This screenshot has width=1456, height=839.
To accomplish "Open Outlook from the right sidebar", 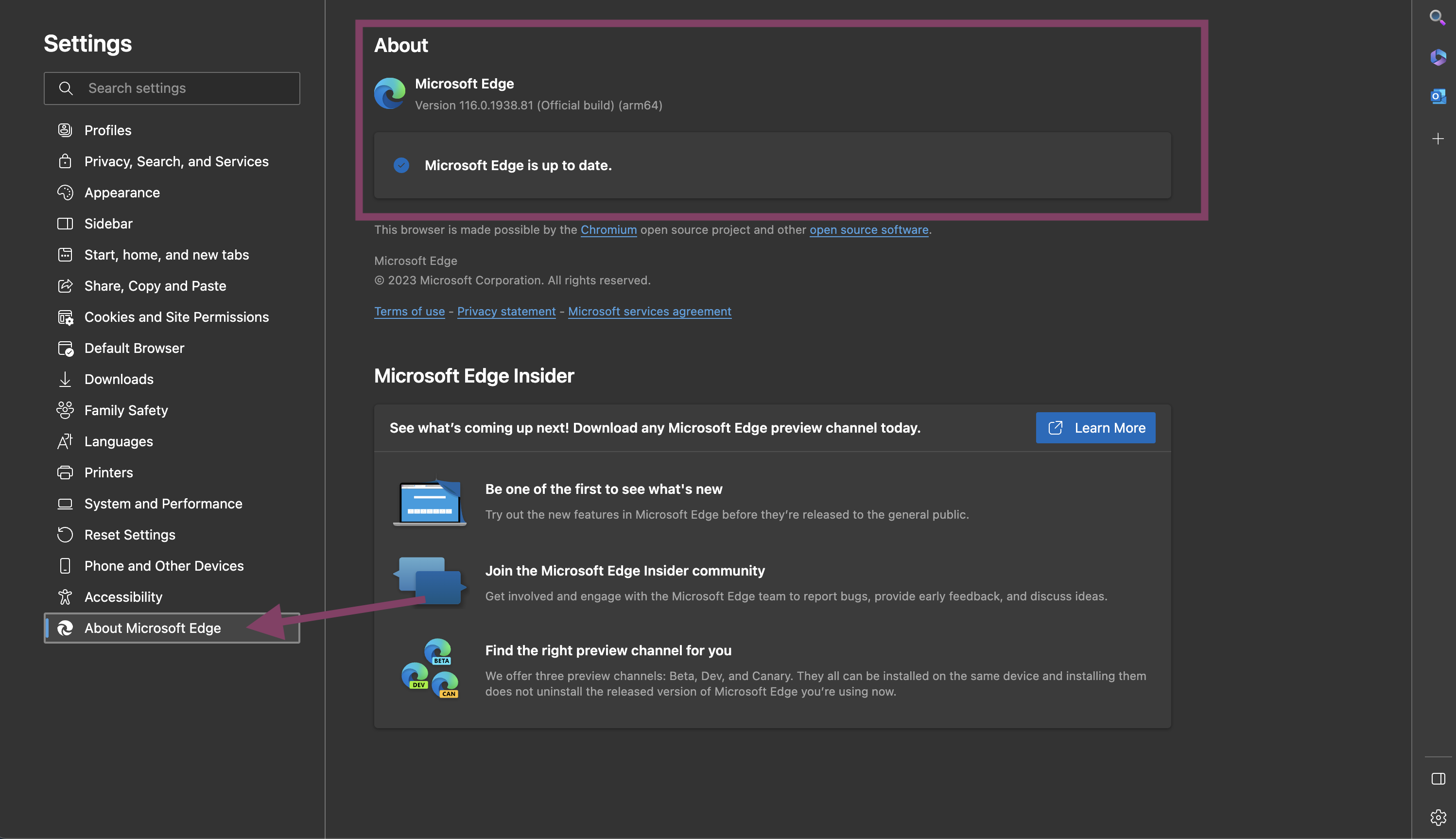I will (1438, 96).
